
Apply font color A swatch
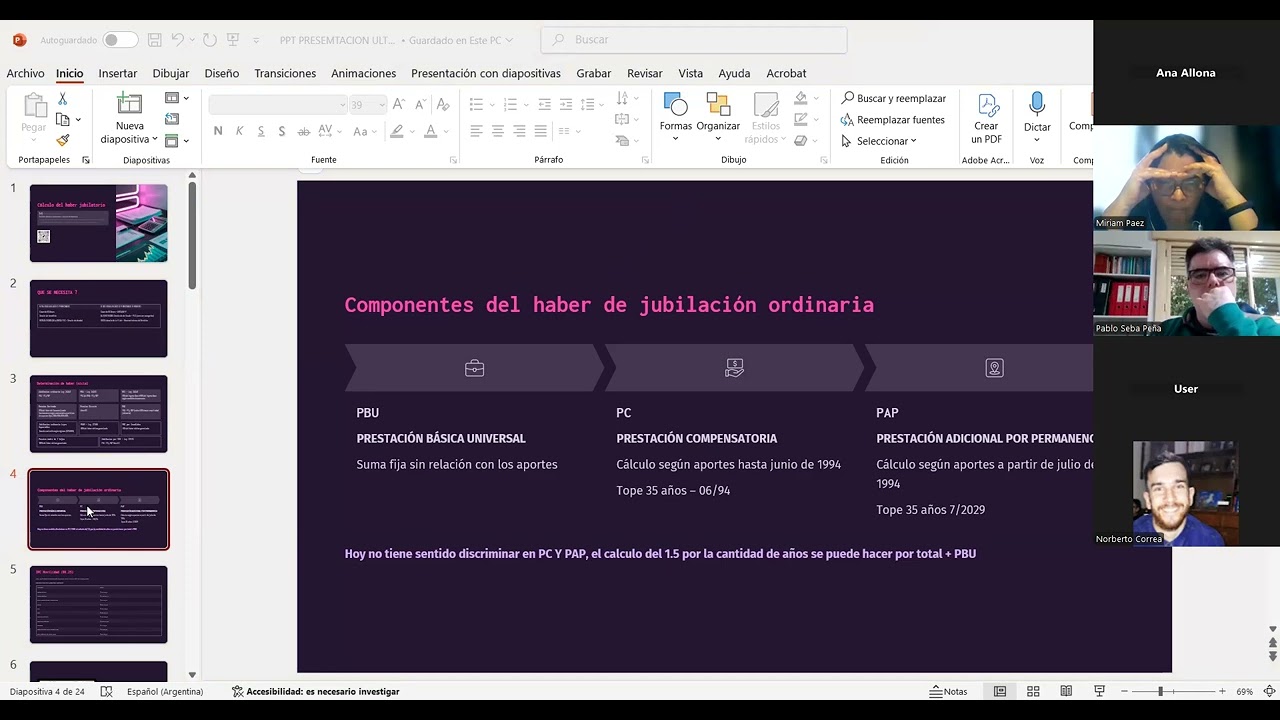point(430,131)
